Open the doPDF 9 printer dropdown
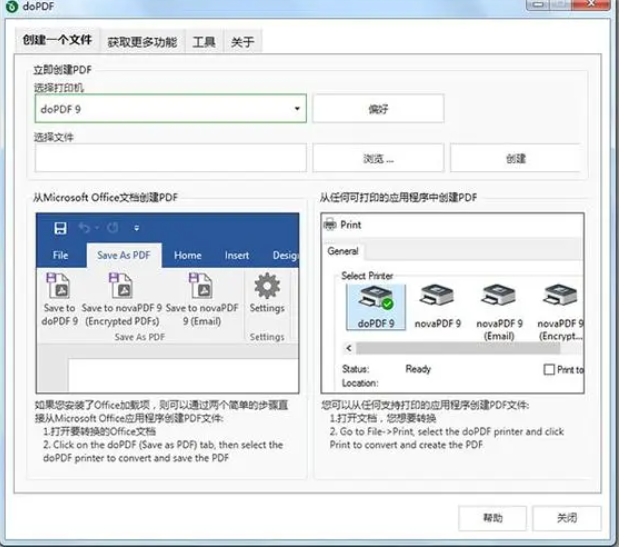Viewport: 624px width, 547px height. [x=297, y=109]
